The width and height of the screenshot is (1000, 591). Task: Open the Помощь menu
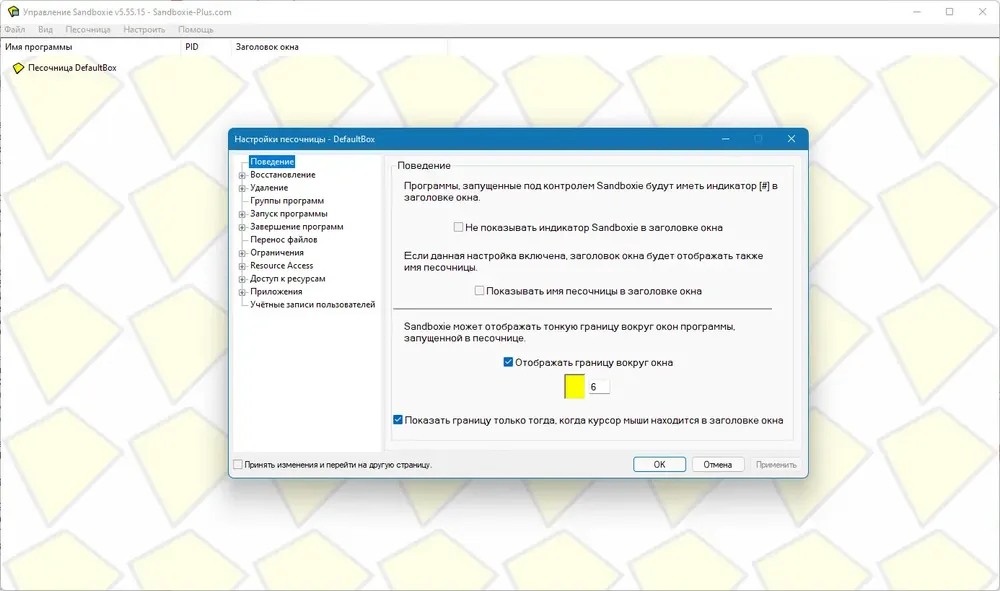point(196,29)
